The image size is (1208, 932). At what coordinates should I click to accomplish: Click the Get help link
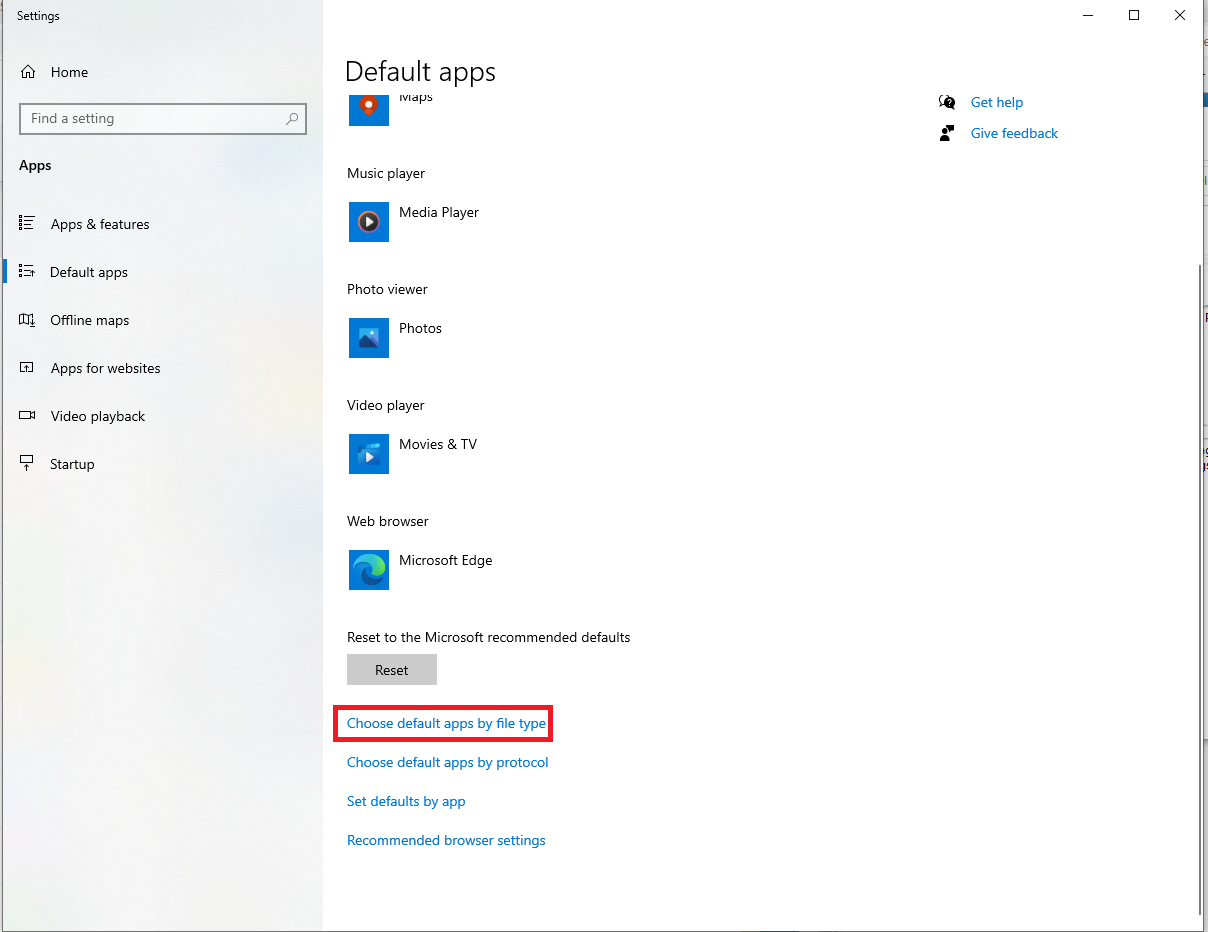(997, 102)
